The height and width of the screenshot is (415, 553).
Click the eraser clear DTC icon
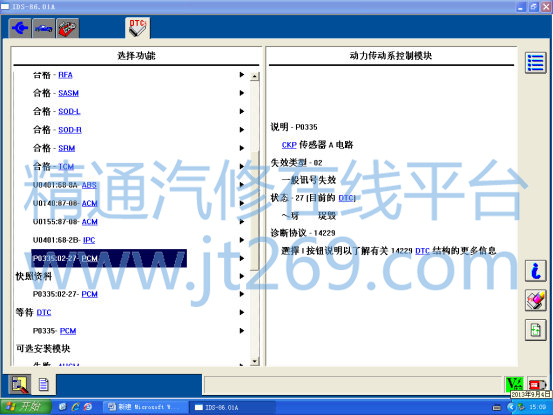click(536, 300)
